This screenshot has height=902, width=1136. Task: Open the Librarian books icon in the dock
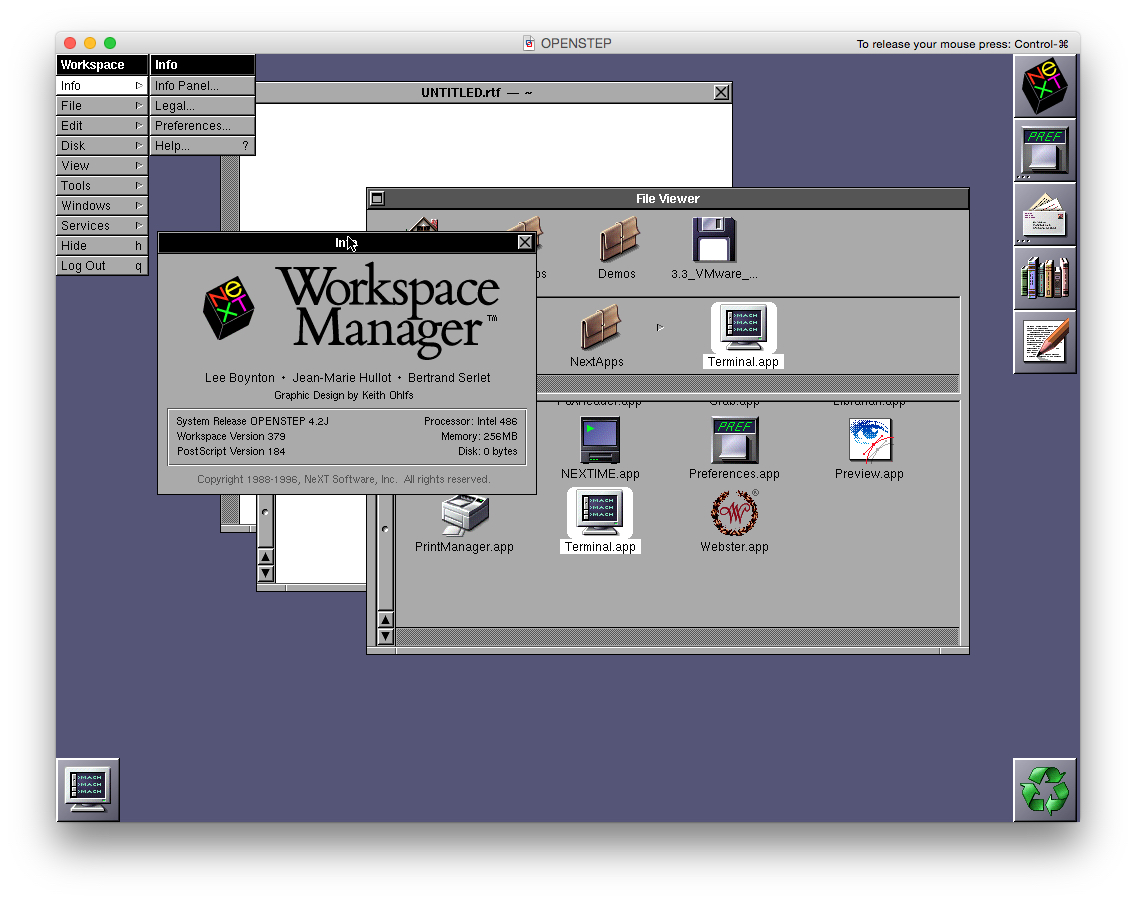pyautogui.click(x=1045, y=277)
